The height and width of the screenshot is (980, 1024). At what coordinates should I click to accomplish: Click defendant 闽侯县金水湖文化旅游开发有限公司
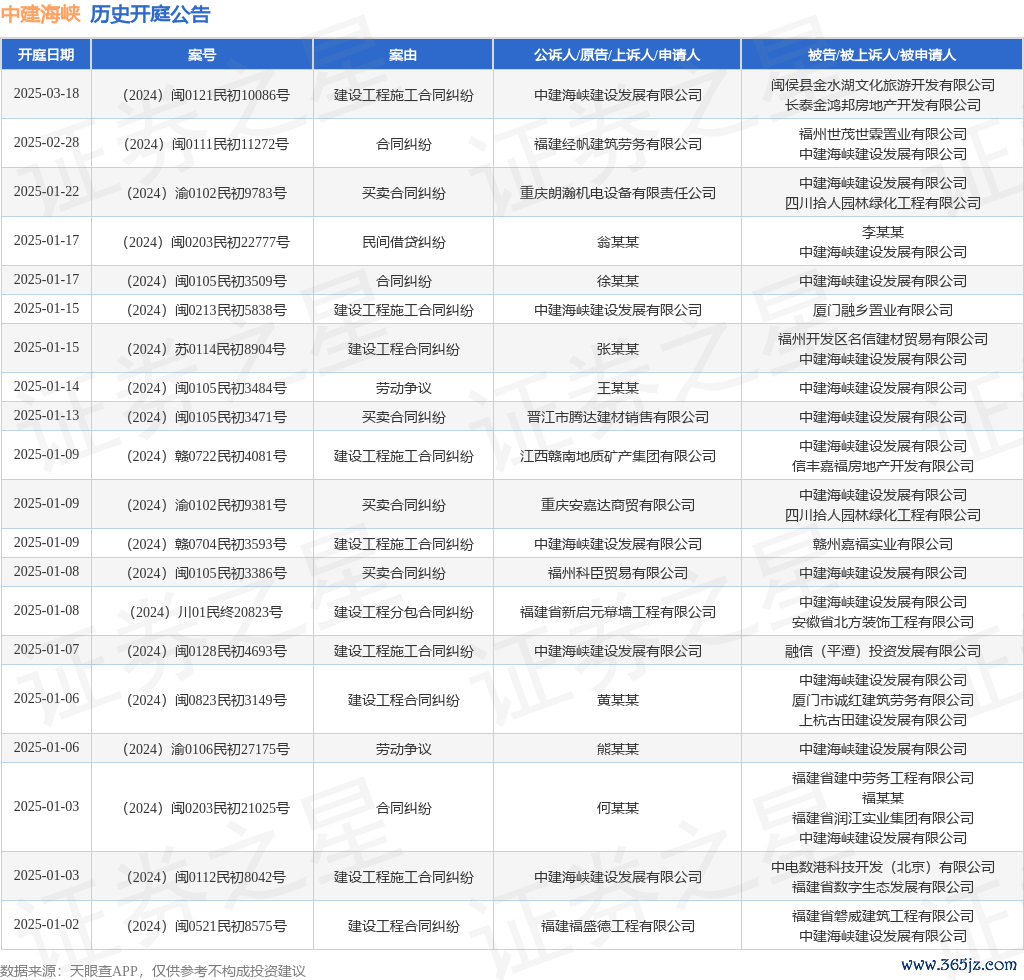coord(882,85)
